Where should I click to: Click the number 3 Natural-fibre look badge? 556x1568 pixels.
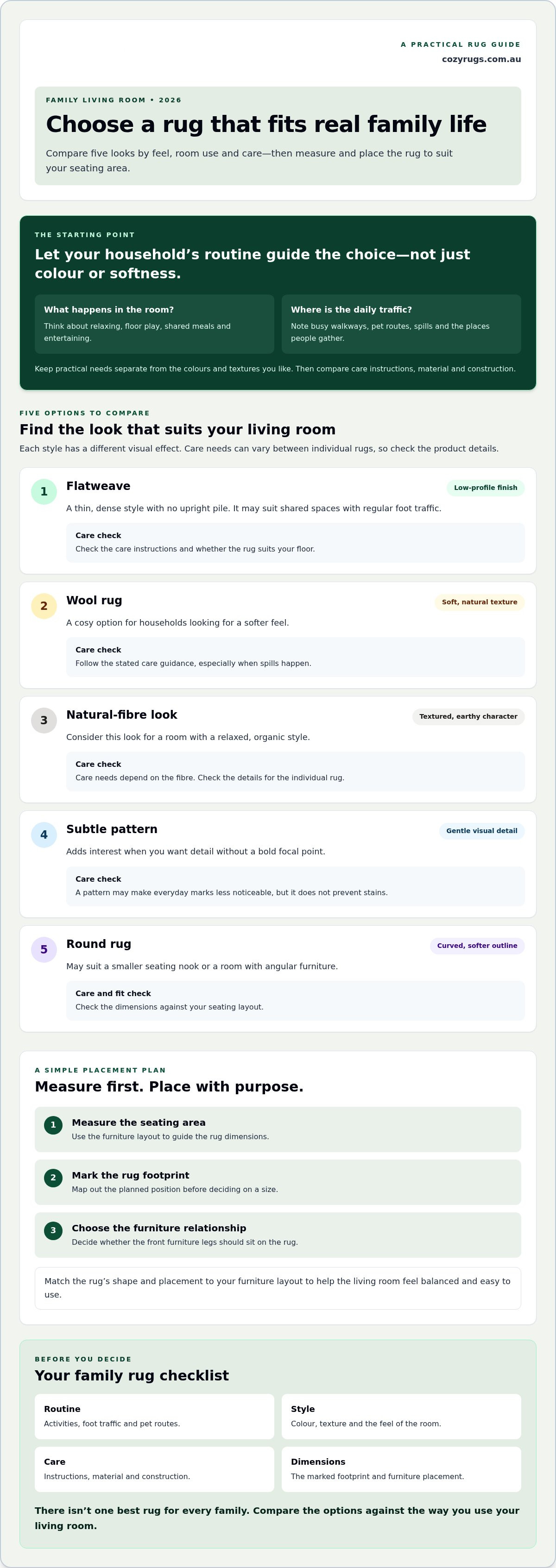(x=44, y=721)
